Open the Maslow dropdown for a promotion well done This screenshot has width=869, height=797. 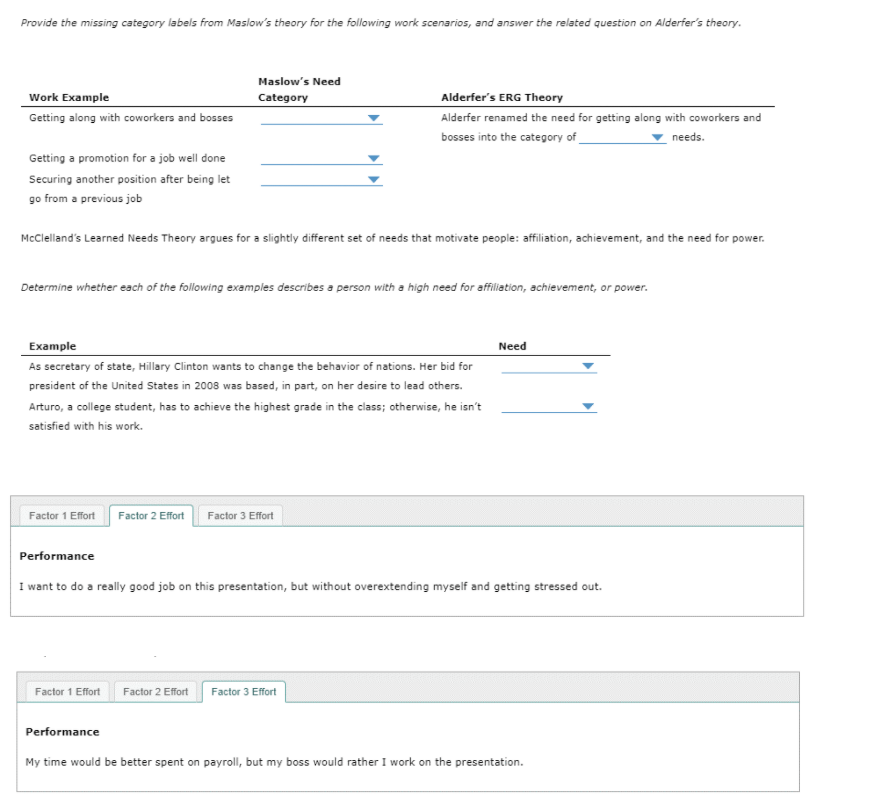pyautogui.click(x=320, y=157)
